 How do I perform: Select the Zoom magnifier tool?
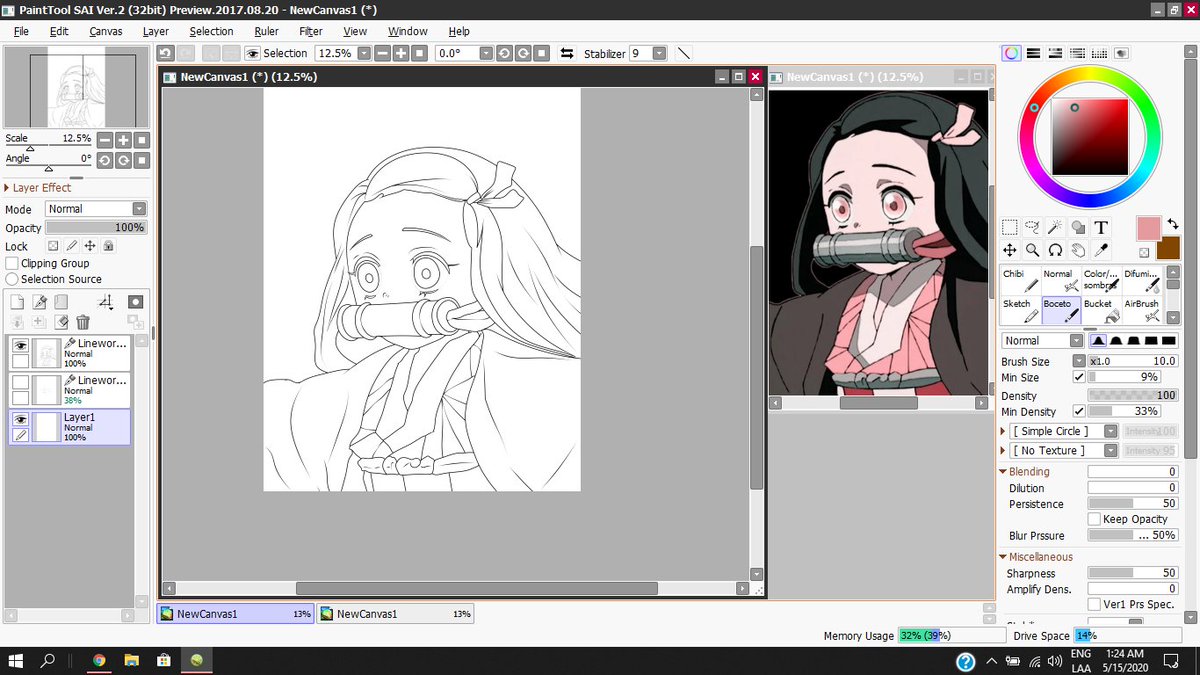point(1032,250)
